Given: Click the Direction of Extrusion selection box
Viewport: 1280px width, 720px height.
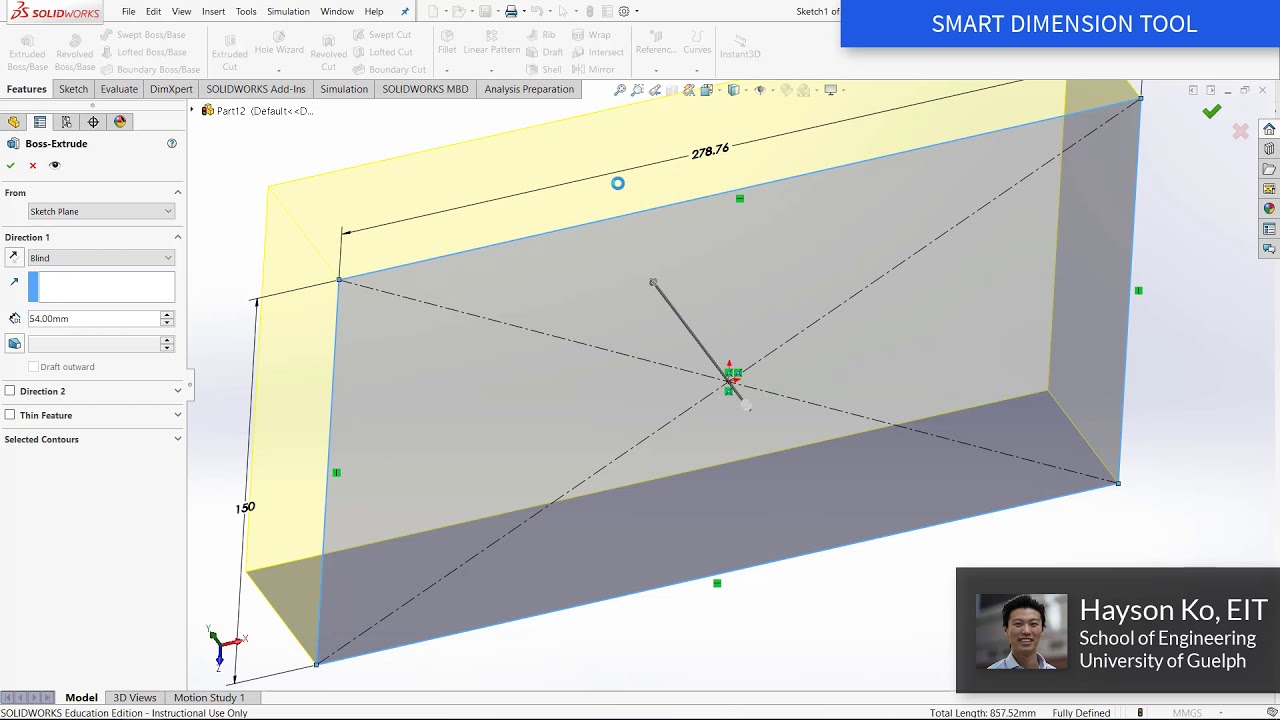Looking at the screenshot, I should coord(101,287).
